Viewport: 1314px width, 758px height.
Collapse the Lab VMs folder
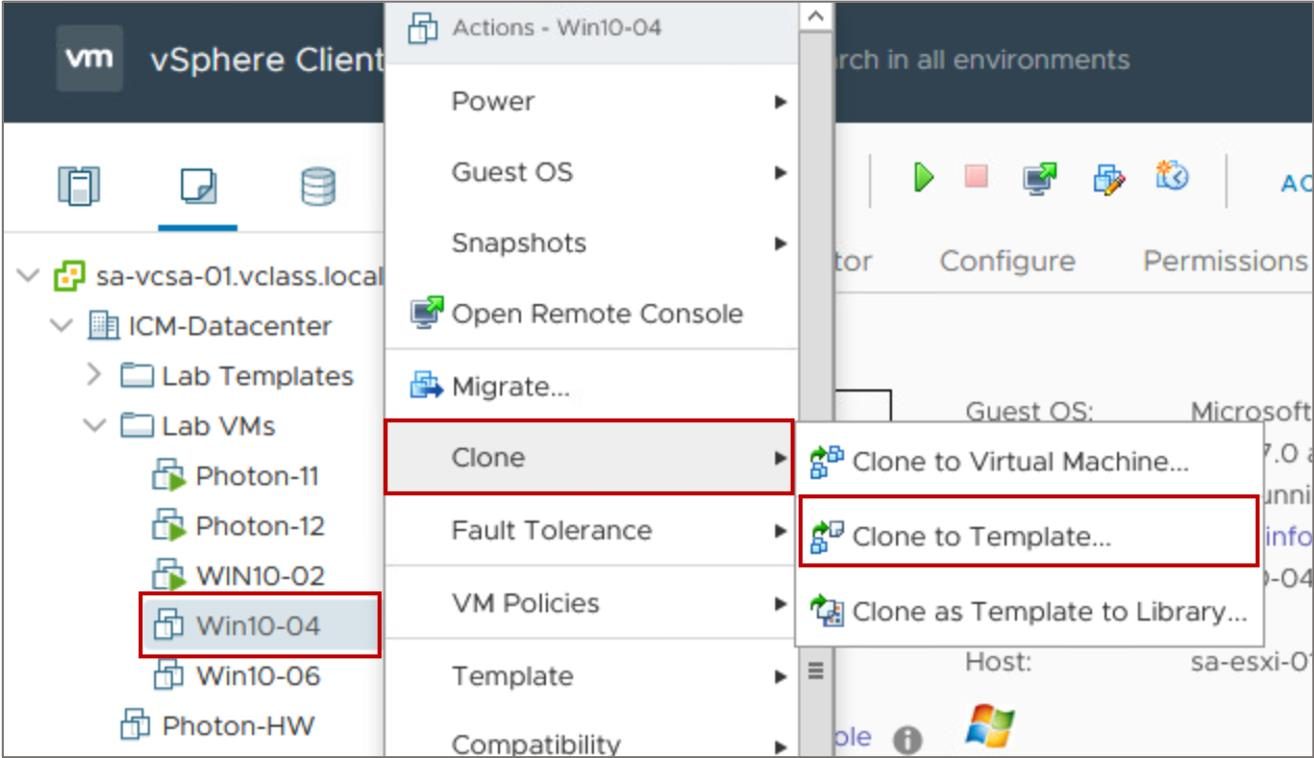click(x=94, y=427)
